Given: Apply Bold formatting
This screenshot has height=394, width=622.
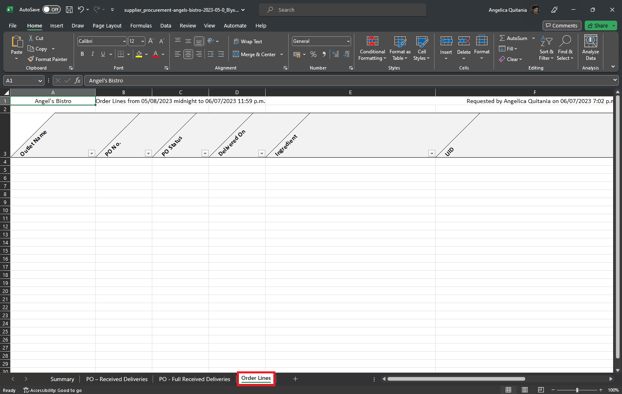Looking at the screenshot, I should click(x=82, y=54).
